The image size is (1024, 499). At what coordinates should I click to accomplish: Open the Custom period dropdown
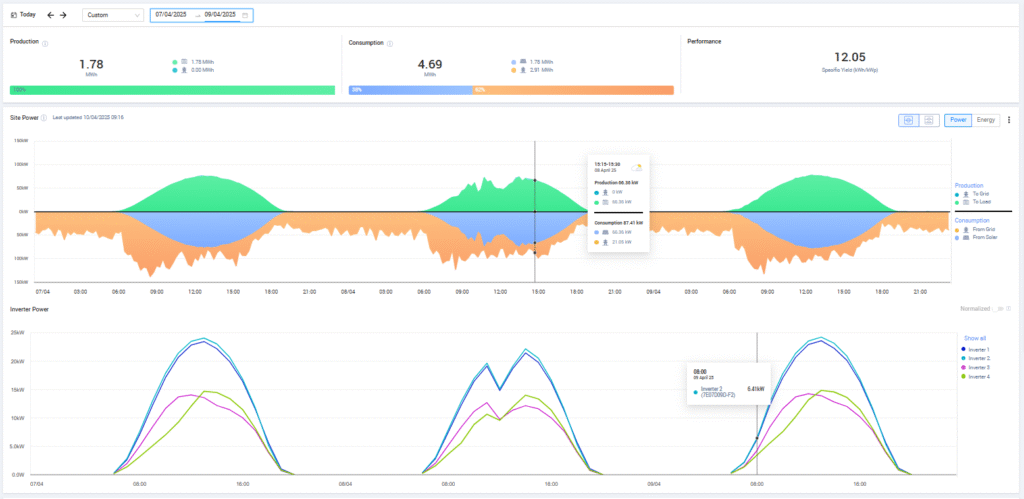[113, 15]
